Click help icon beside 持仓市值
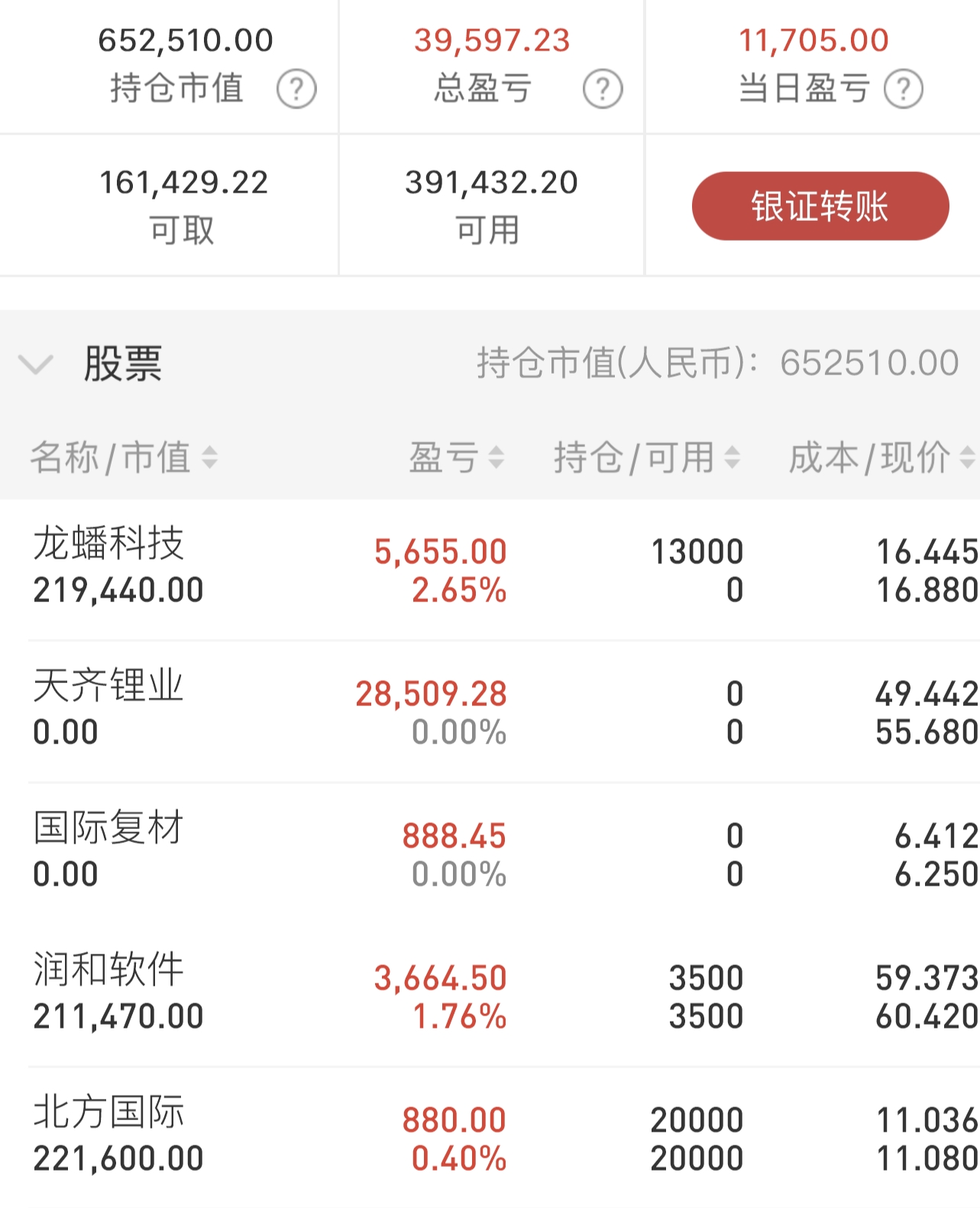Viewport: 980px width, 1208px height. click(x=296, y=89)
